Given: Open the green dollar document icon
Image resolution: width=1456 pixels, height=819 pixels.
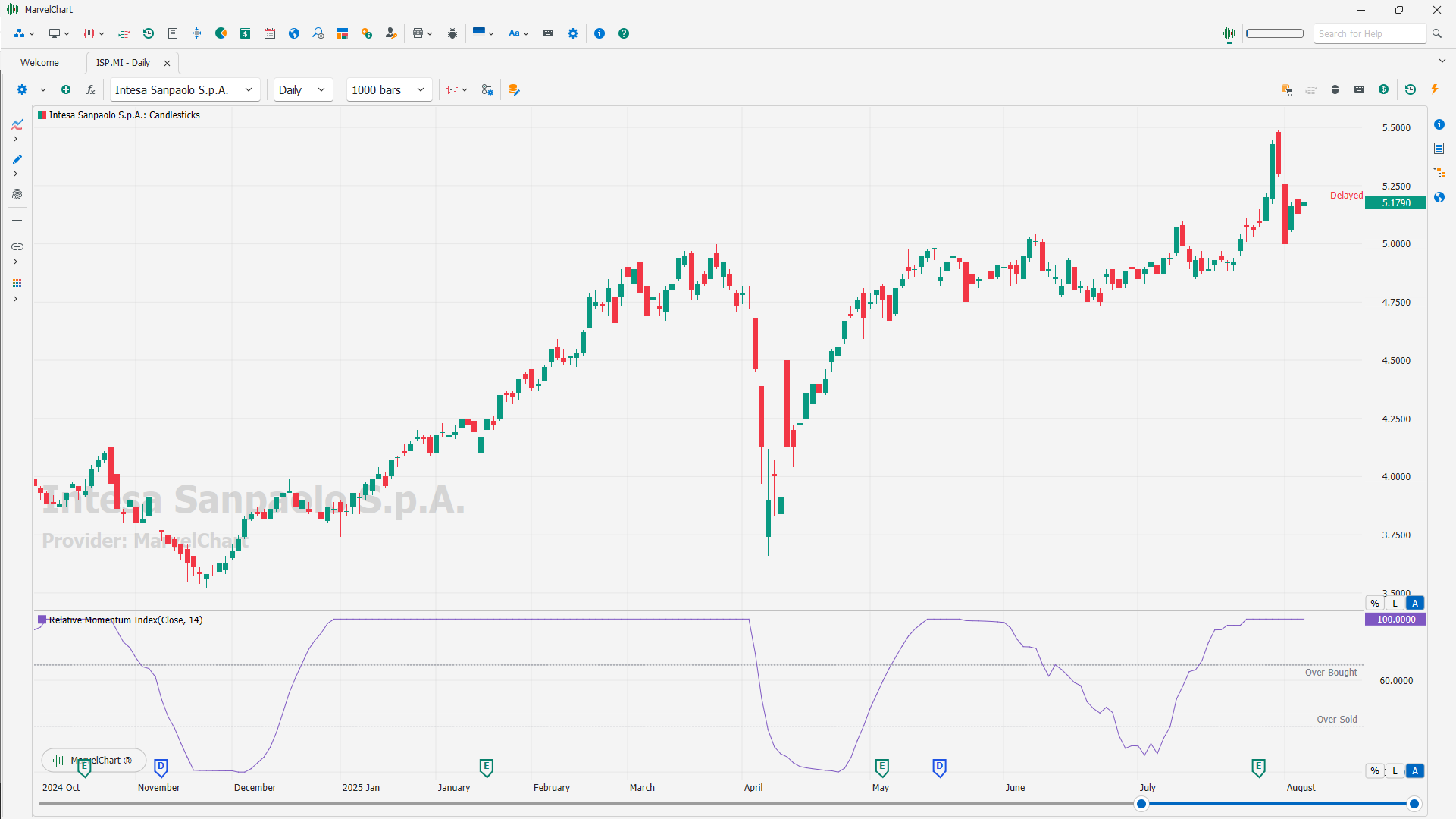Looking at the screenshot, I should (246, 33).
